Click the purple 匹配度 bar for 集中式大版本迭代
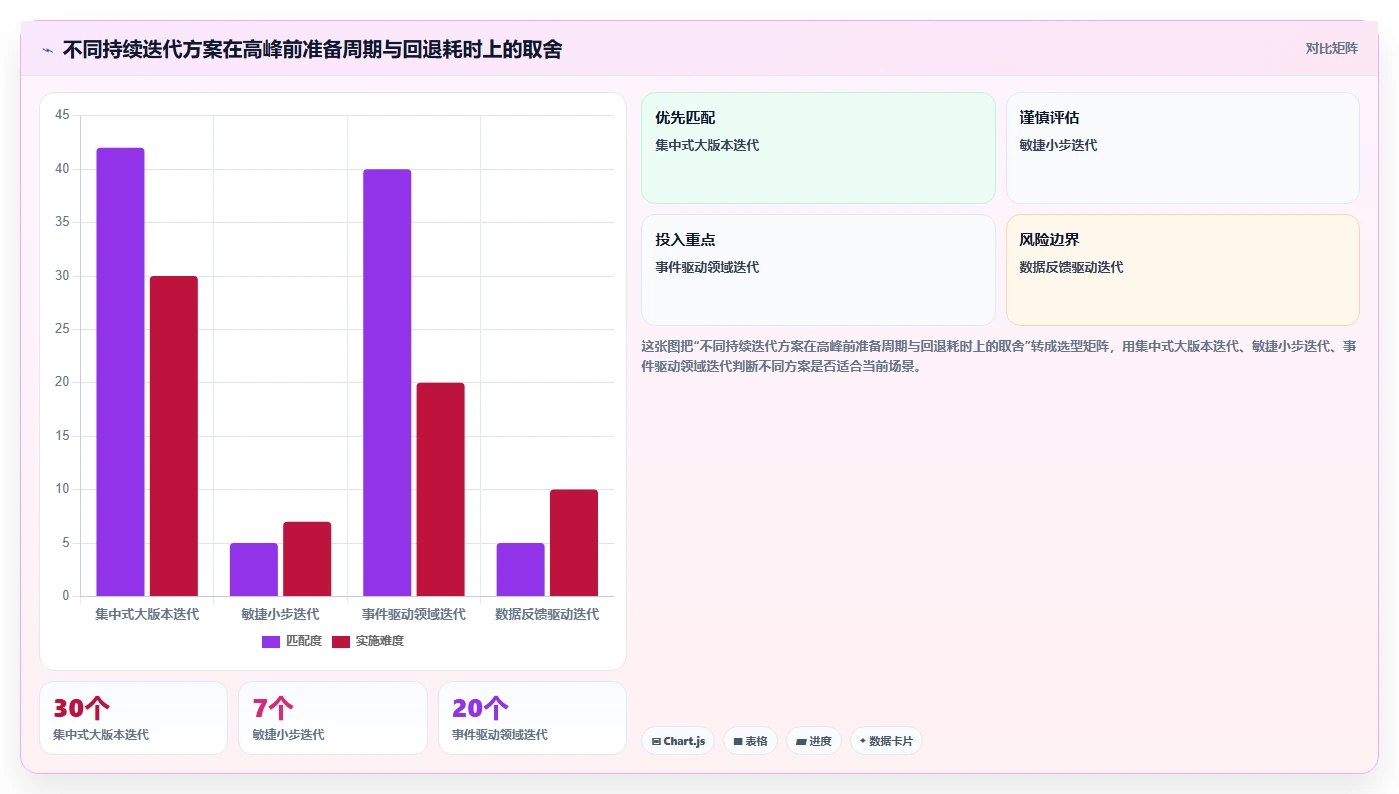Image resolution: width=1399 pixels, height=794 pixels. click(120, 372)
